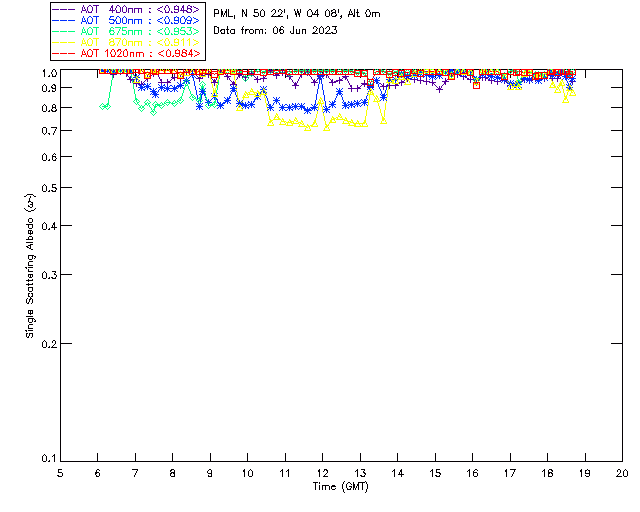The height and width of the screenshot is (512, 640).
Task: Click the x-axis label 14
Action: pyautogui.click(x=398, y=473)
